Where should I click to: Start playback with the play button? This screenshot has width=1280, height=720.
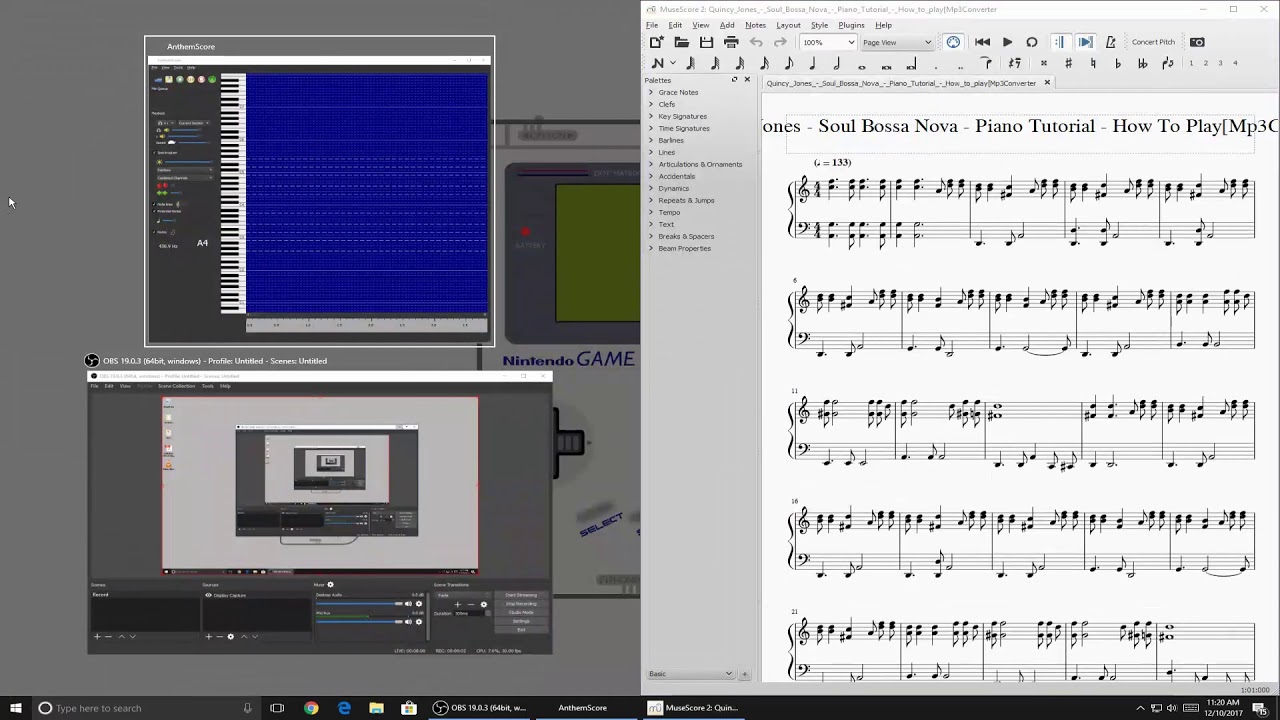click(x=1007, y=42)
